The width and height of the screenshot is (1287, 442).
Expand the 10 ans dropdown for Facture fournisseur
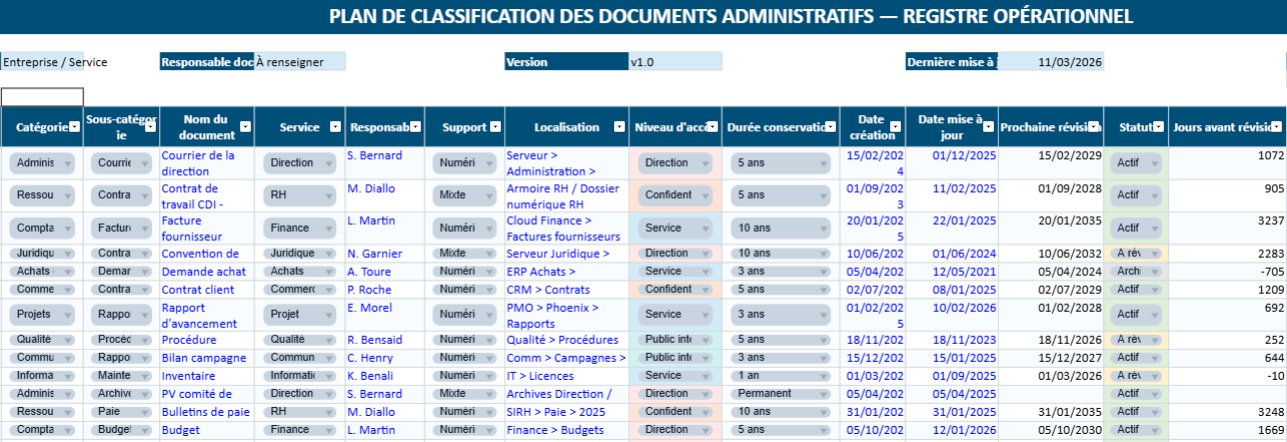[823, 228]
